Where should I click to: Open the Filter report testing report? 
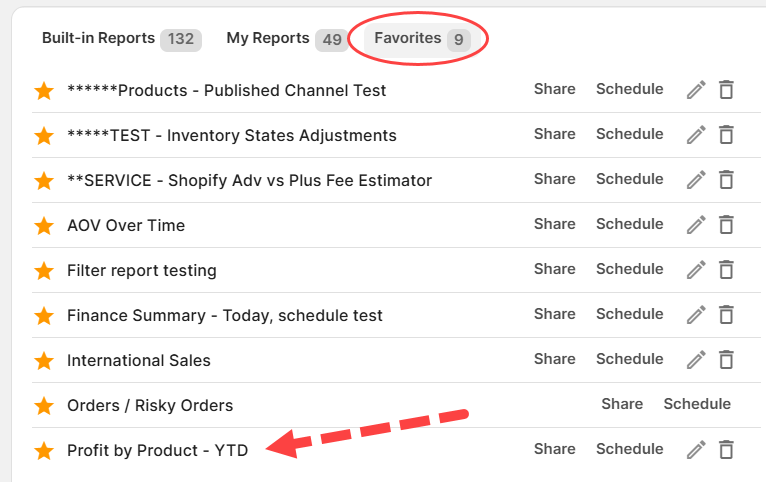tap(141, 271)
